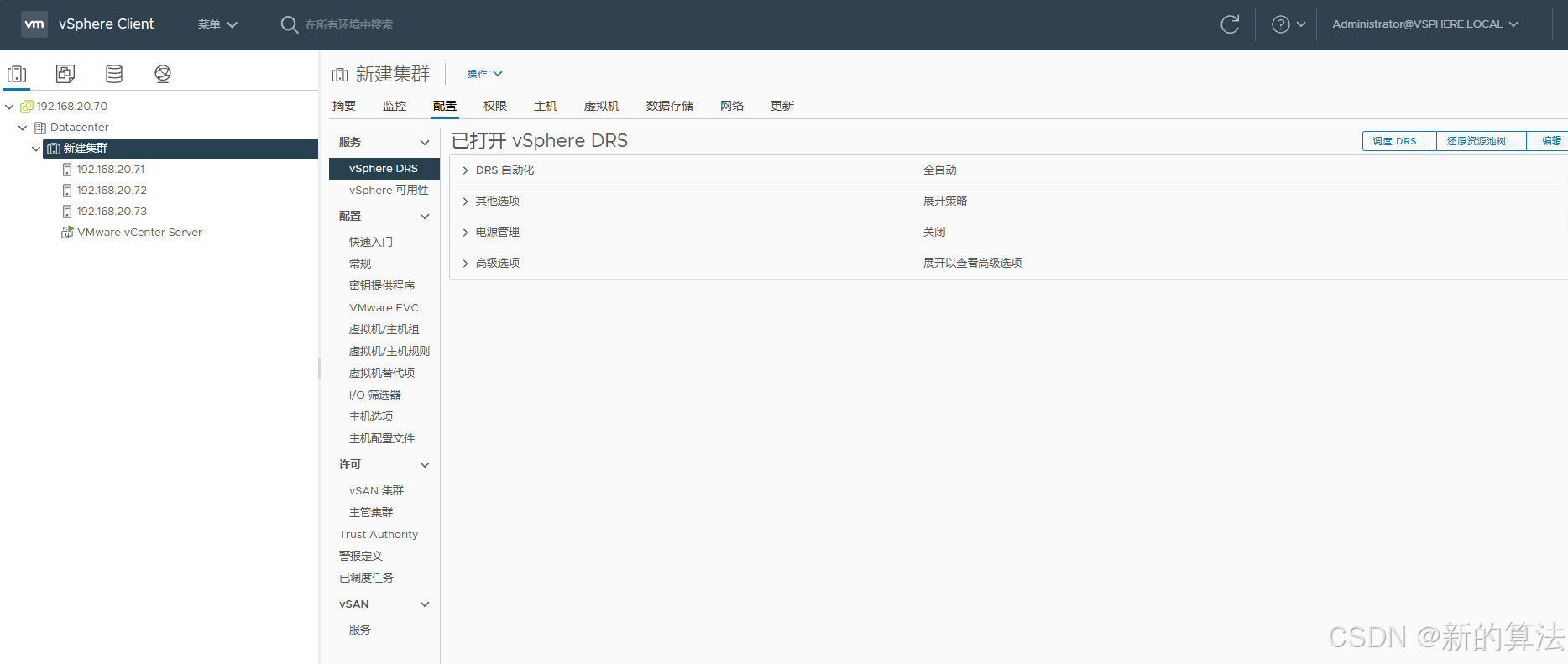Open the Hosts and Clusters inventory view icon

[x=17, y=74]
